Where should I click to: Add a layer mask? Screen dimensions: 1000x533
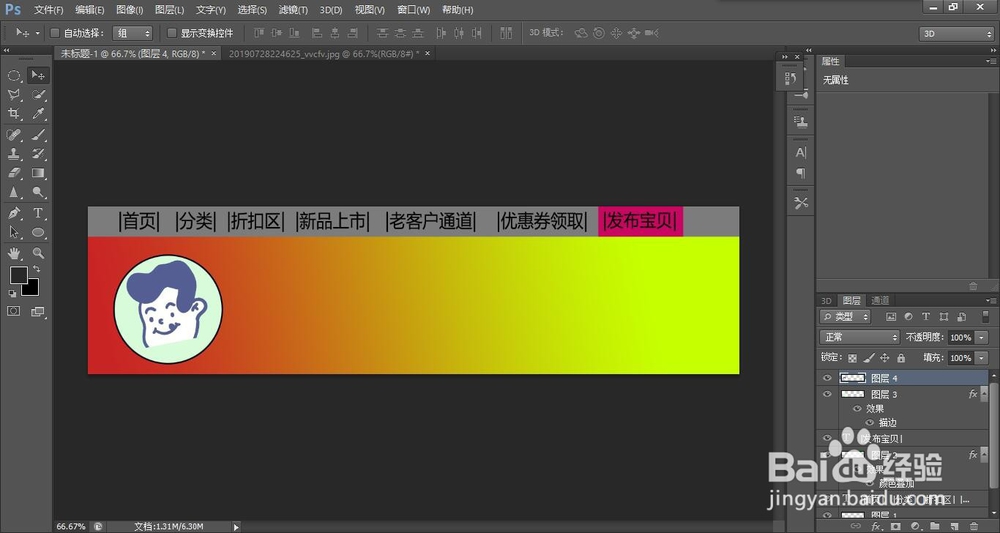coord(895,526)
